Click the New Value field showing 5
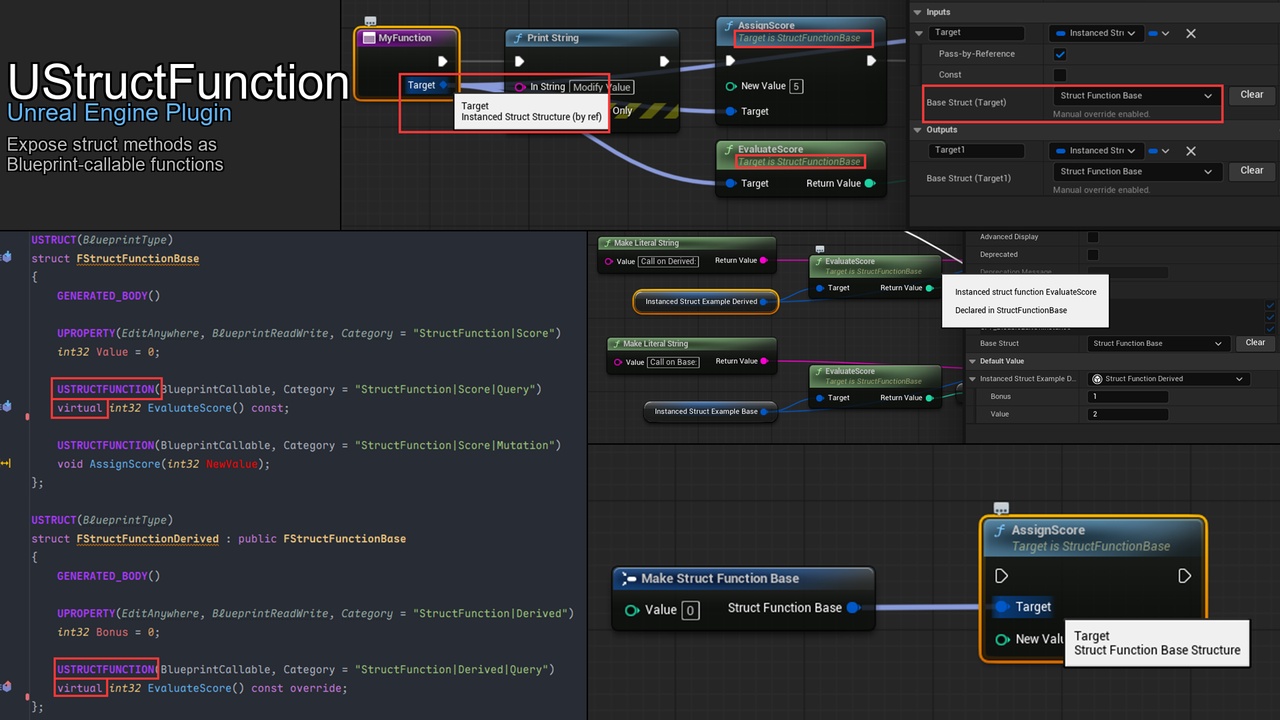 797,86
